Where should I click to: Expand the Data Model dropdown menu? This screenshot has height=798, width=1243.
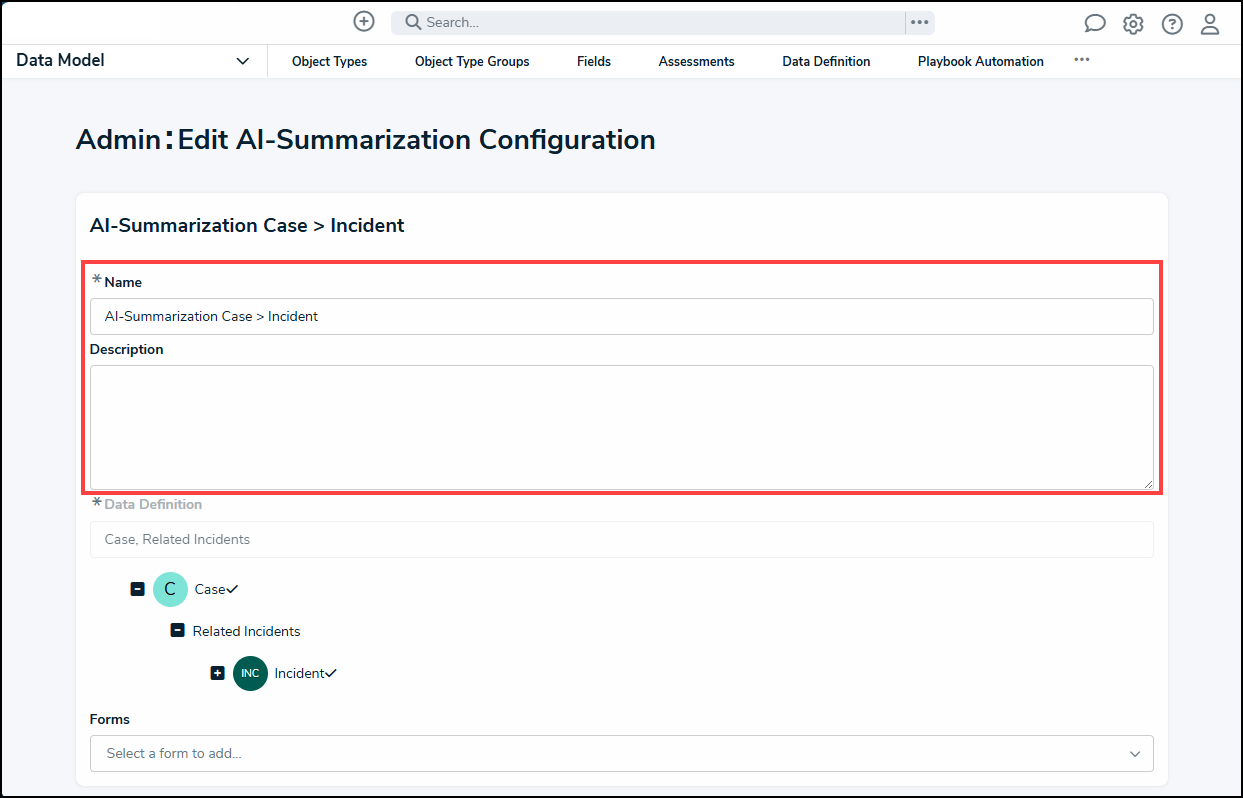coord(134,61)
